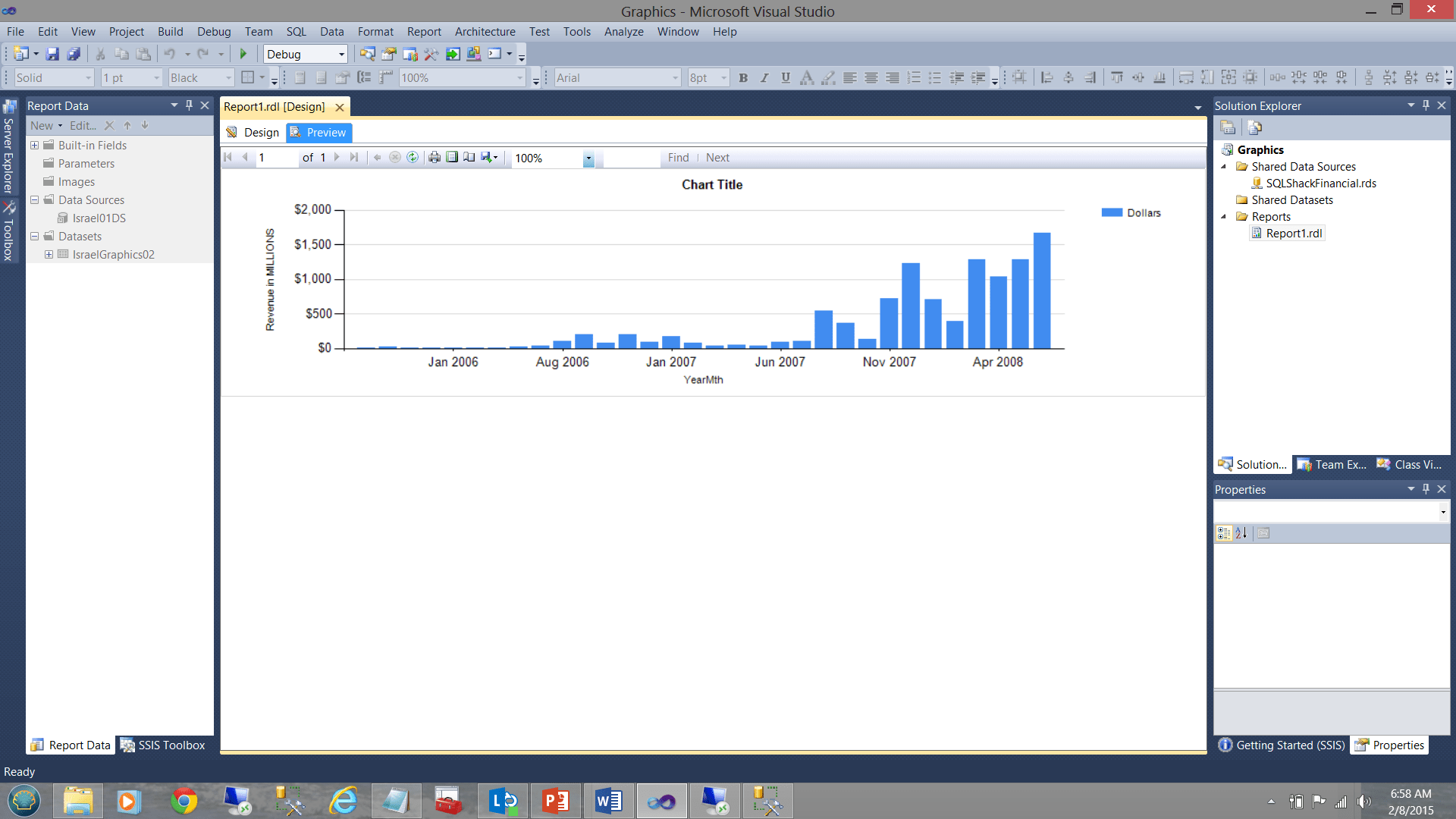
Task: Select Report1.rdl in Solution Explorer
Action: click(1294, 234)
